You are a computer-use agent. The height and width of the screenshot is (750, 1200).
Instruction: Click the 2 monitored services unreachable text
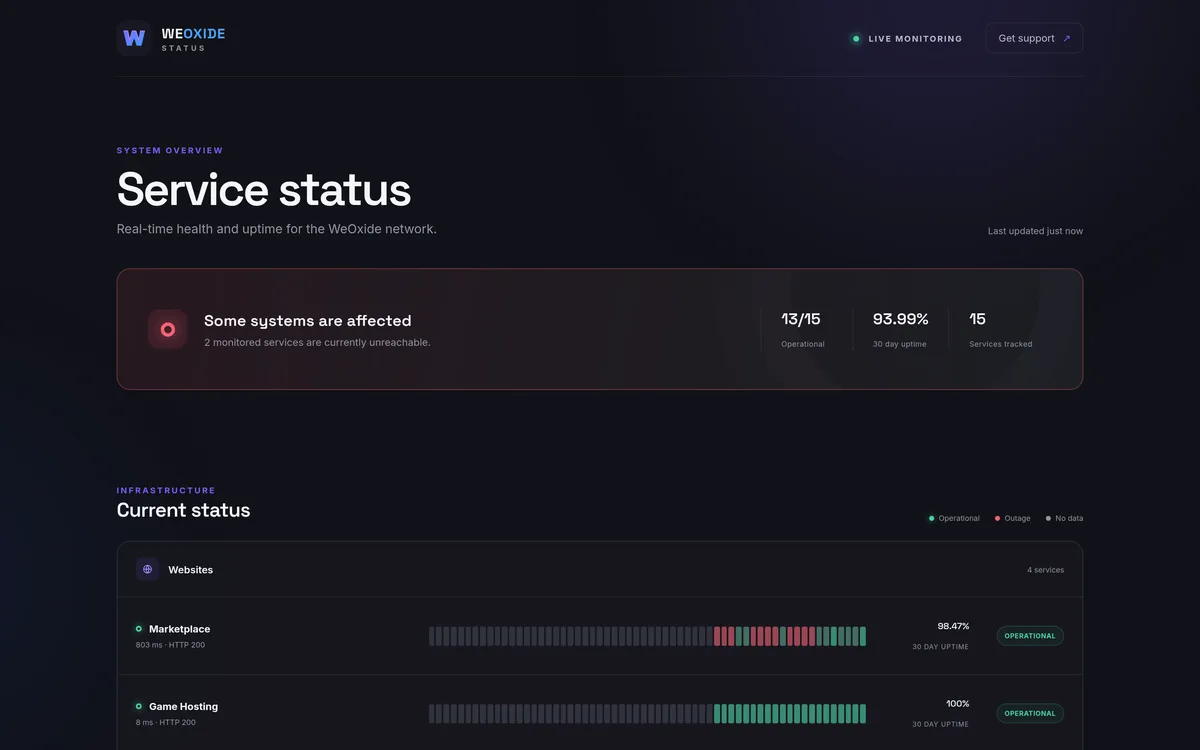[317, 342]
